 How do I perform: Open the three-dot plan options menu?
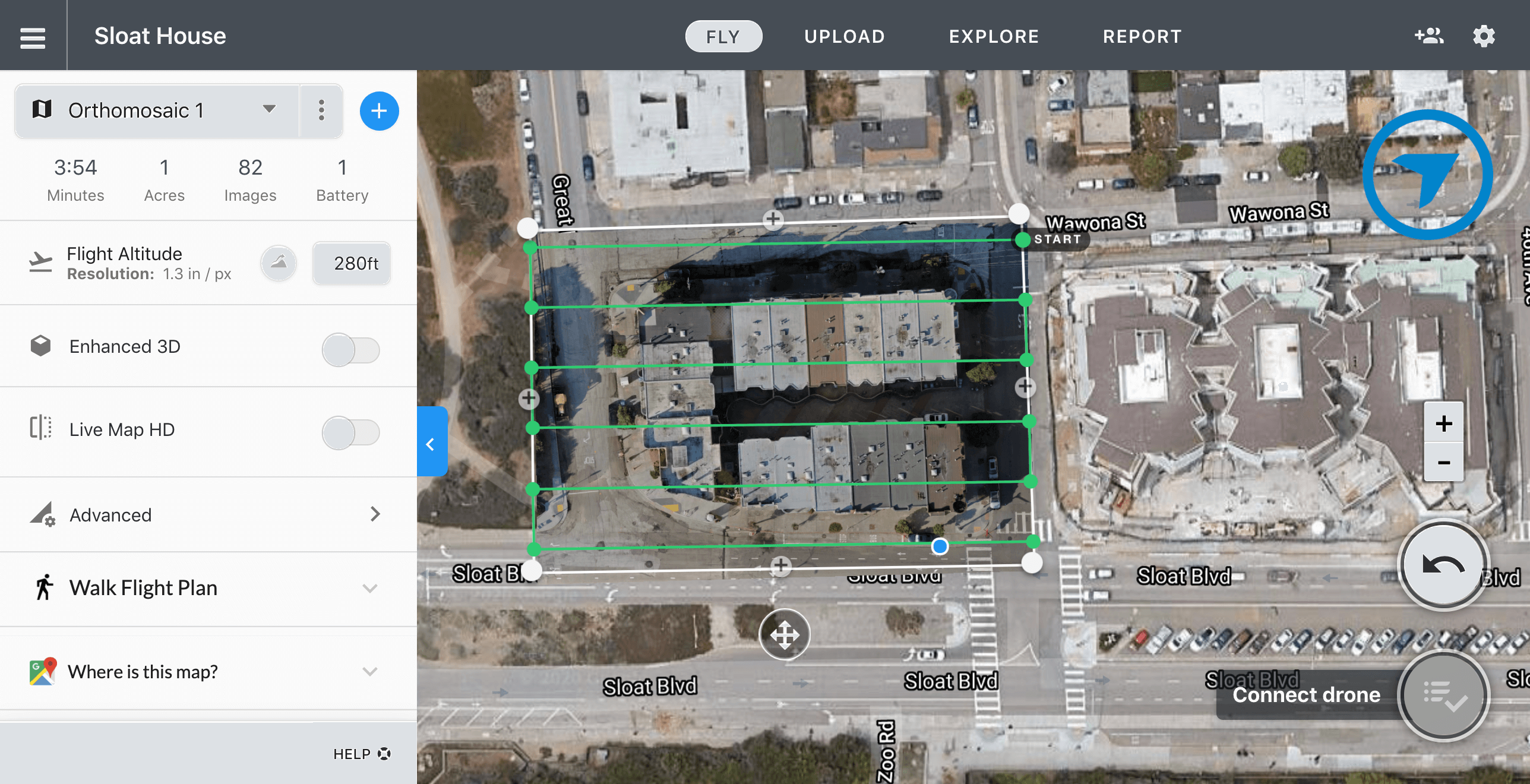321,110
